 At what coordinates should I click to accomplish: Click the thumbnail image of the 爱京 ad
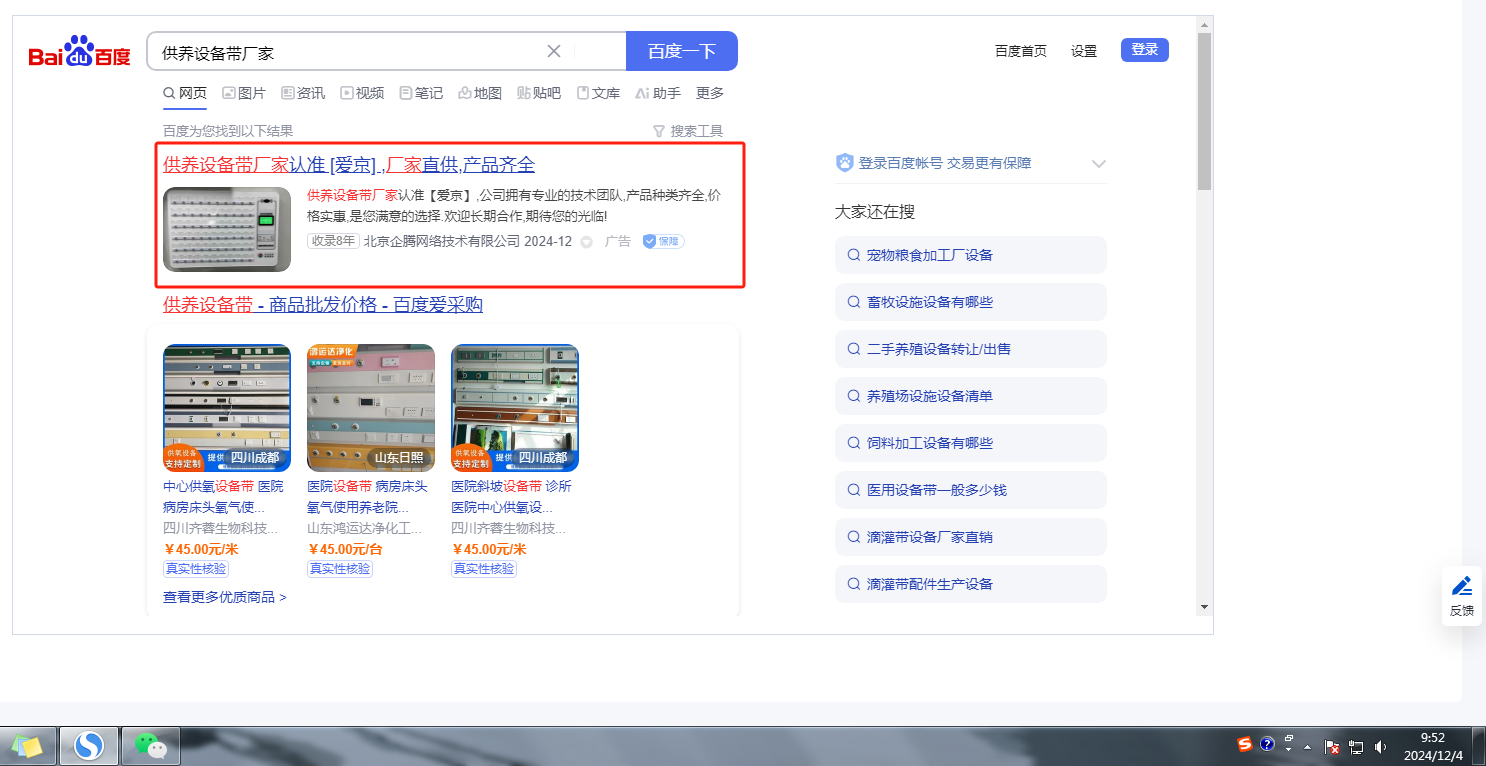[x=227, y=230]
